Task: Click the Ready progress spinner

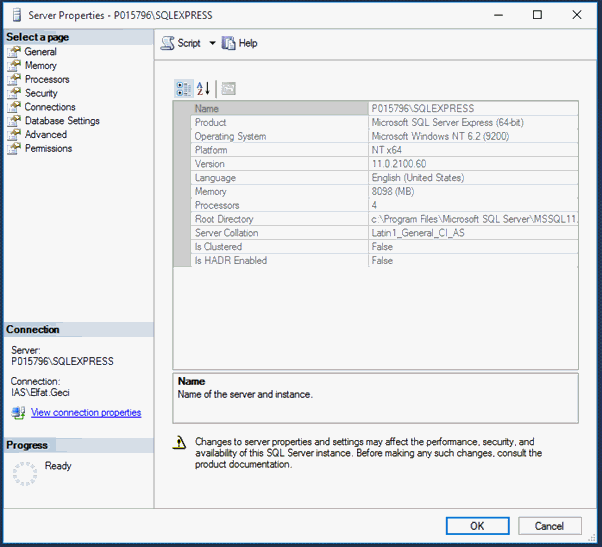Action: click(x=25, y=474)
